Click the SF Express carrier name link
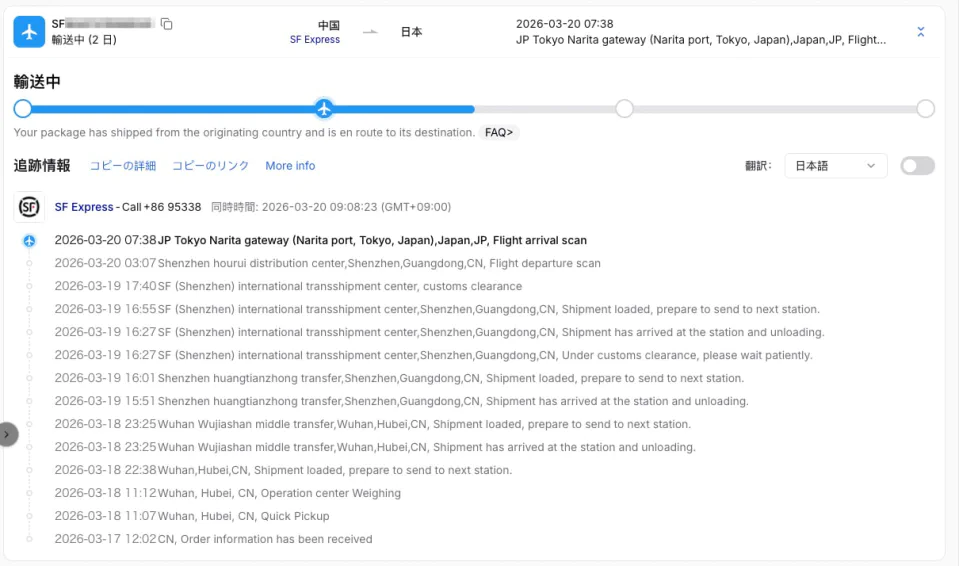The height and width of the screenshot is (566, 959). tap(84, 207)
